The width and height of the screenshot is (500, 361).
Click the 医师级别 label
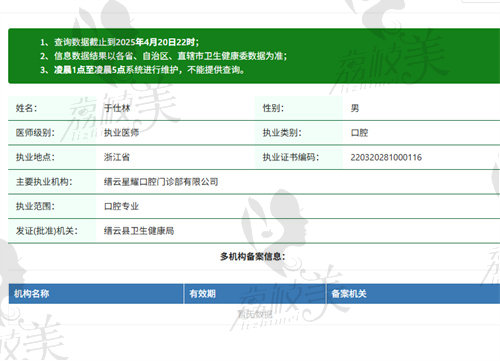(35, 133)
